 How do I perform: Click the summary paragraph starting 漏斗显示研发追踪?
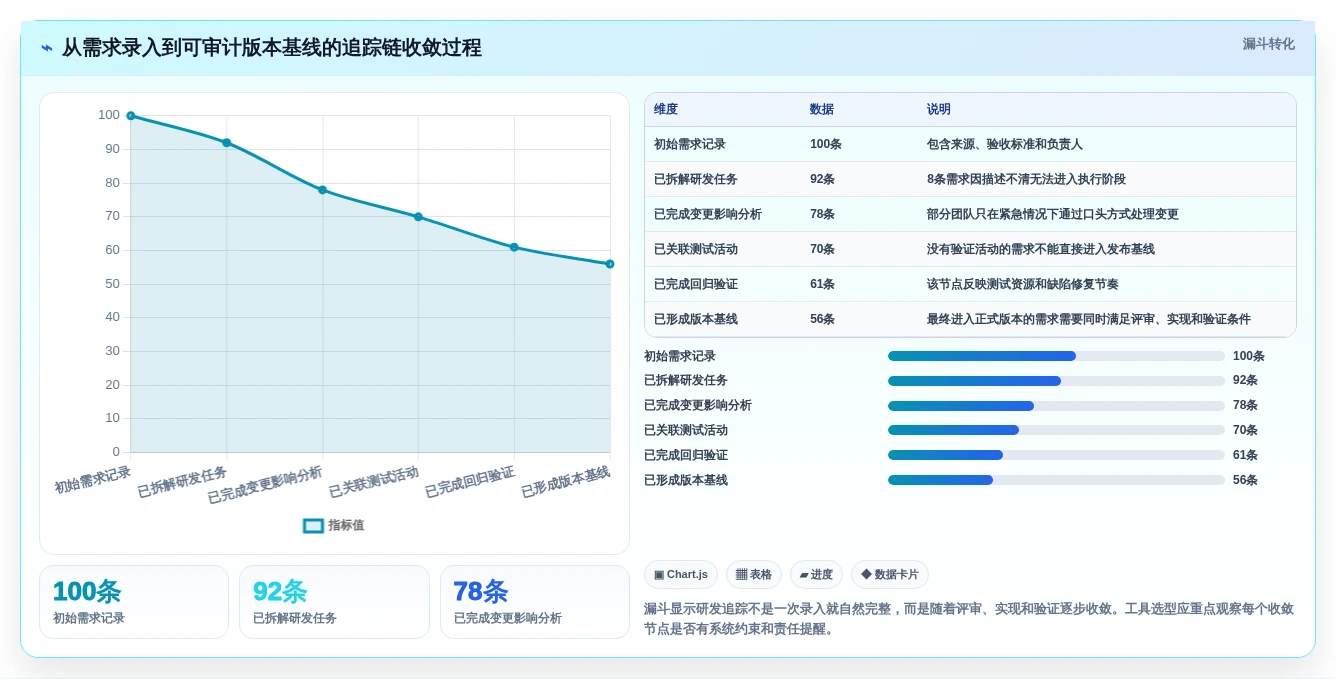[x=969, y=619]
